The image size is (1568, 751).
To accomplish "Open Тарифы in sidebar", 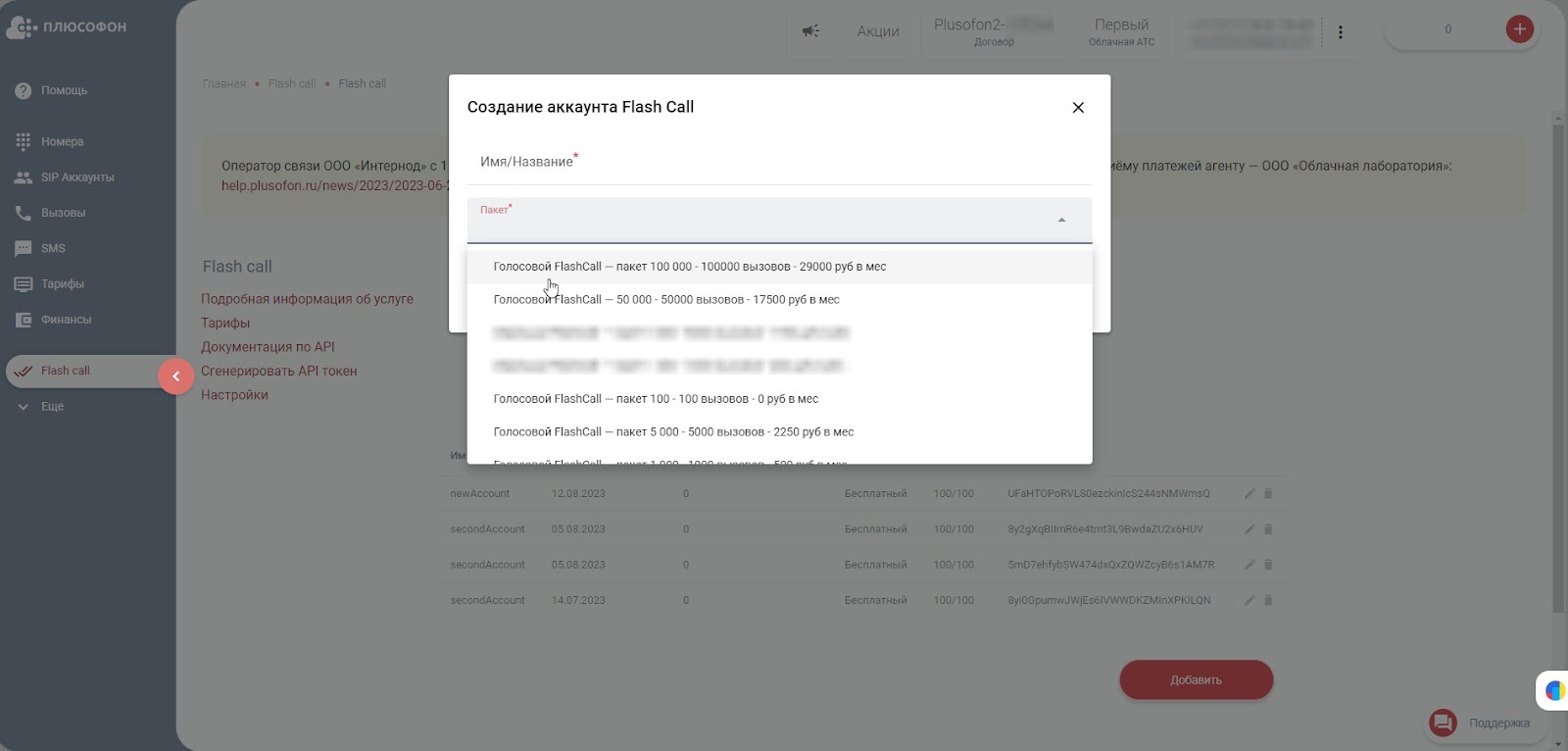I will tap(62, 283).
